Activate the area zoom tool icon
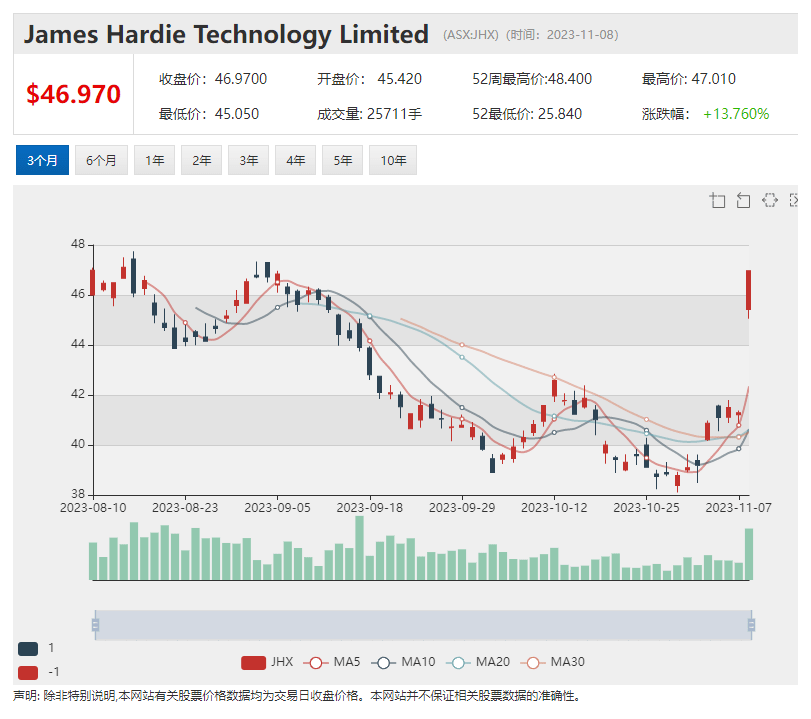This screenshot has width=811, height=719. (x=718, y=200)
